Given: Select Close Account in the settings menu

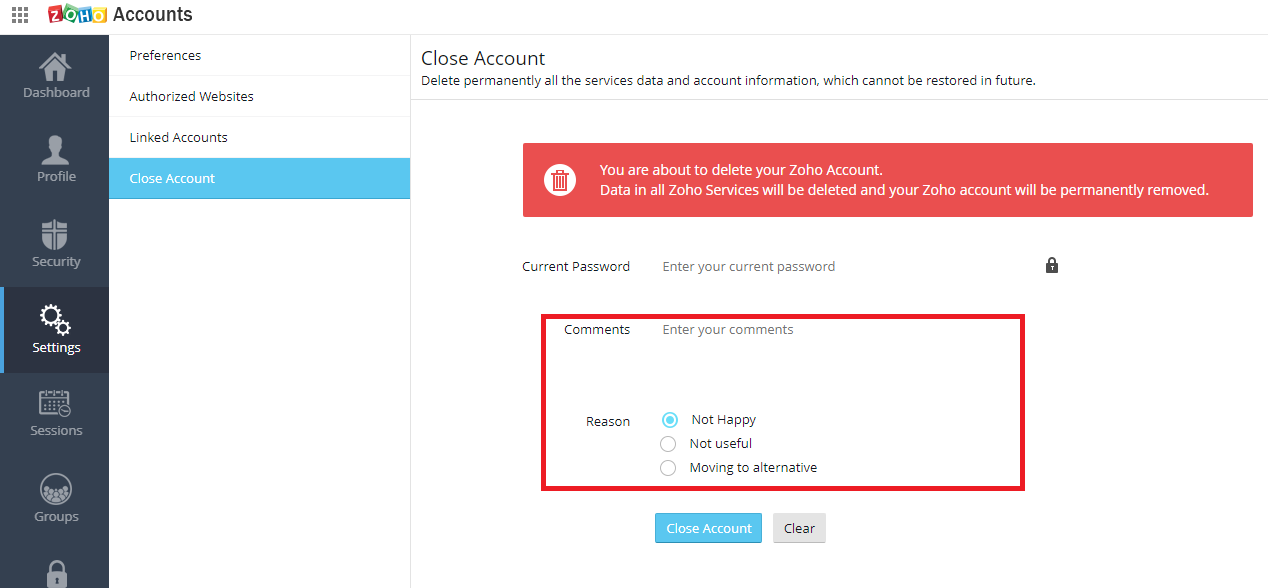Looking at the screenshot, I should click(172, 179).
